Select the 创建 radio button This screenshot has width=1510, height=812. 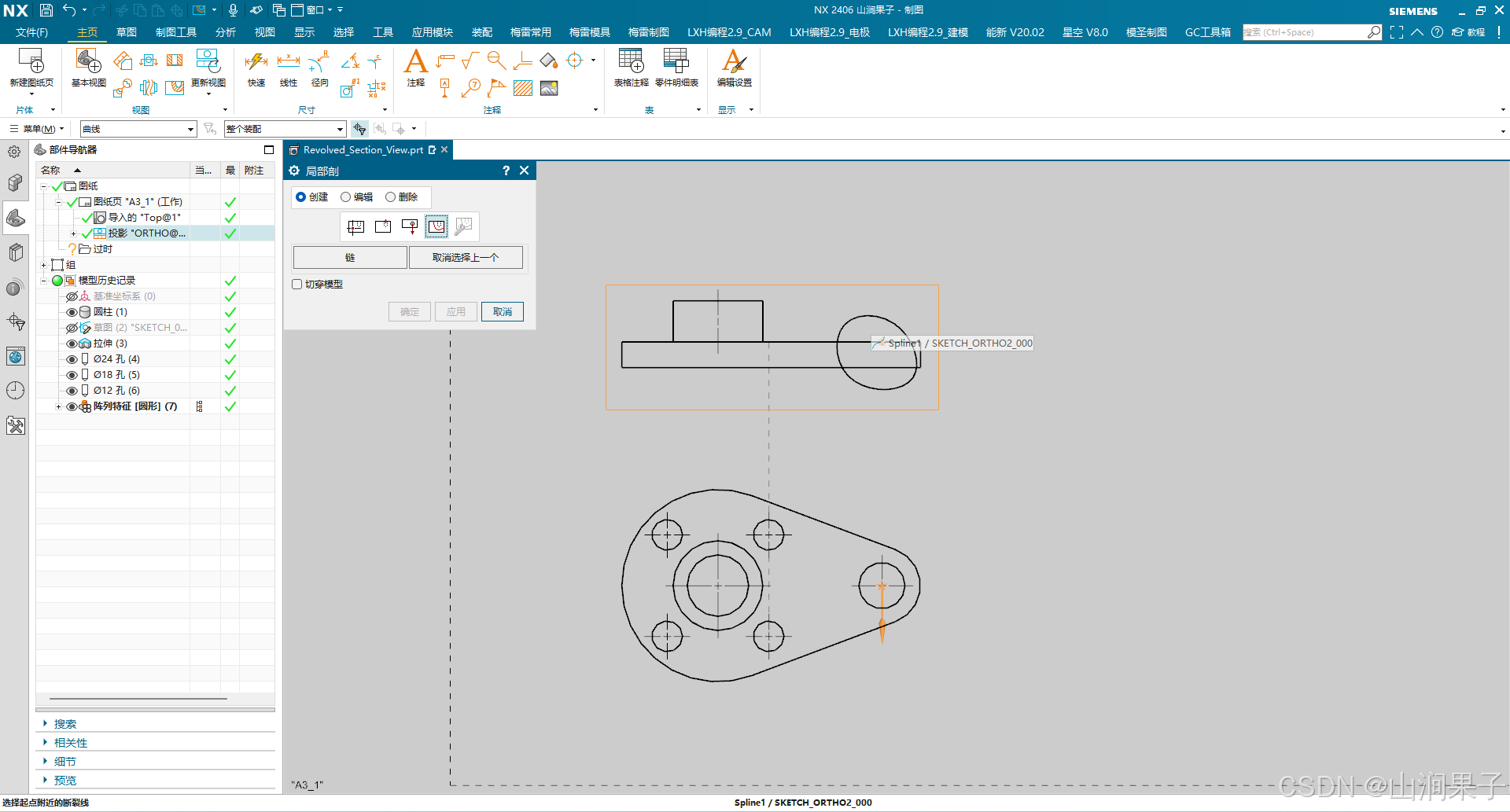click(x=300, y=197)
